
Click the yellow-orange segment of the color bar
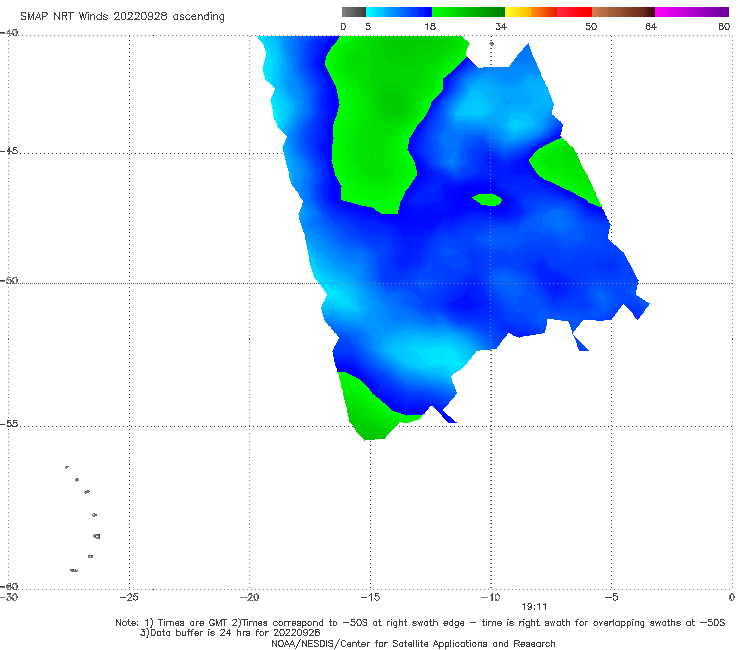click(531, 12)
